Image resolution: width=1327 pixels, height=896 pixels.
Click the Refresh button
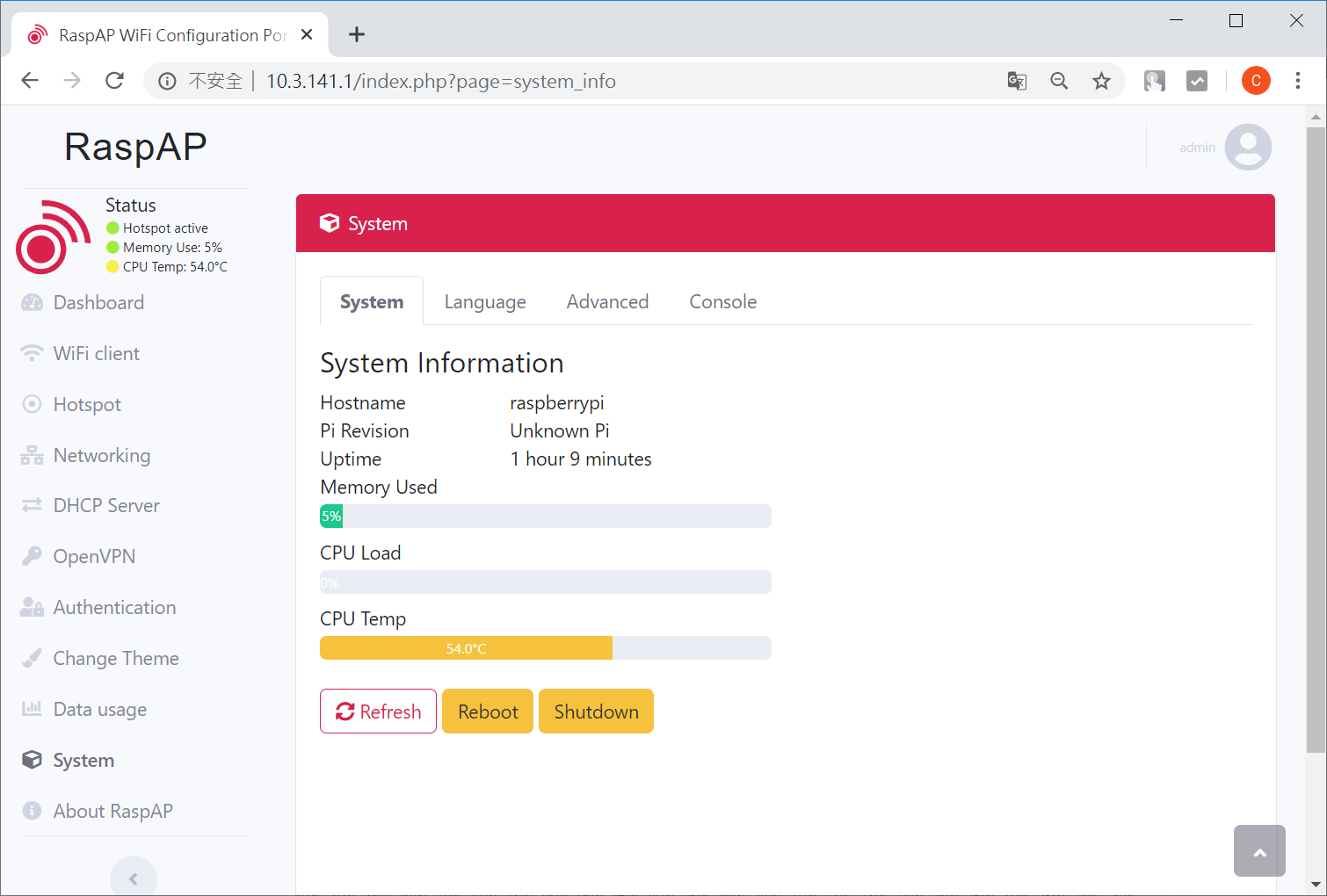coord(378,711)
